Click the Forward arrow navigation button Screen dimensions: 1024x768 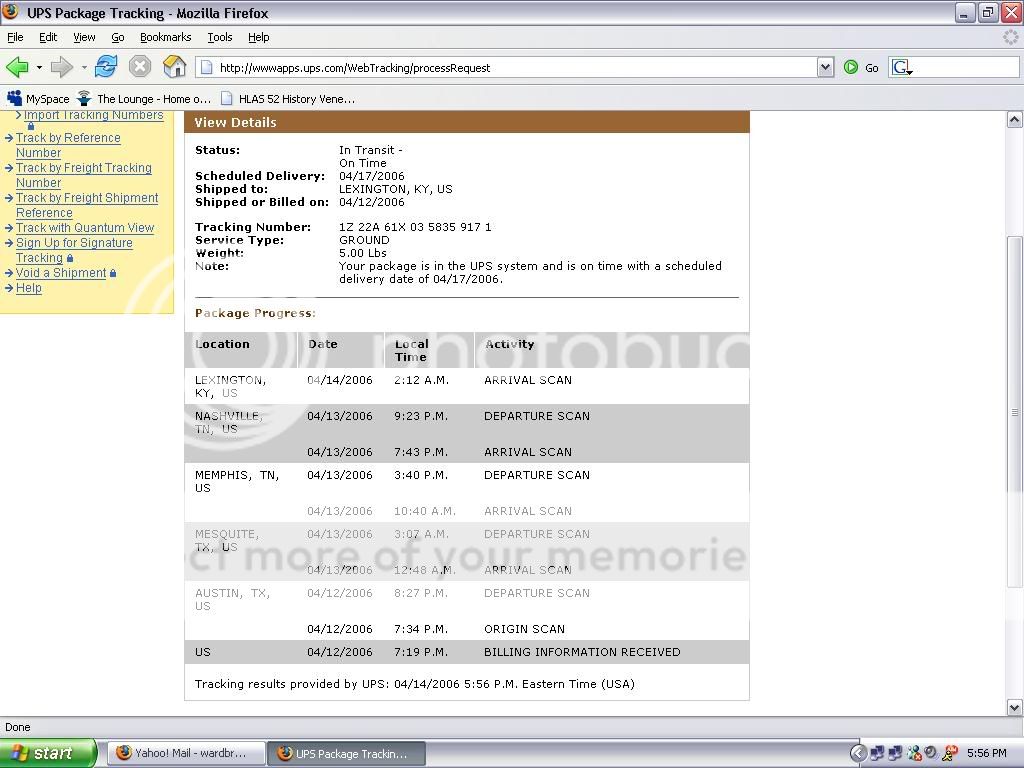[x=61, y=67]
